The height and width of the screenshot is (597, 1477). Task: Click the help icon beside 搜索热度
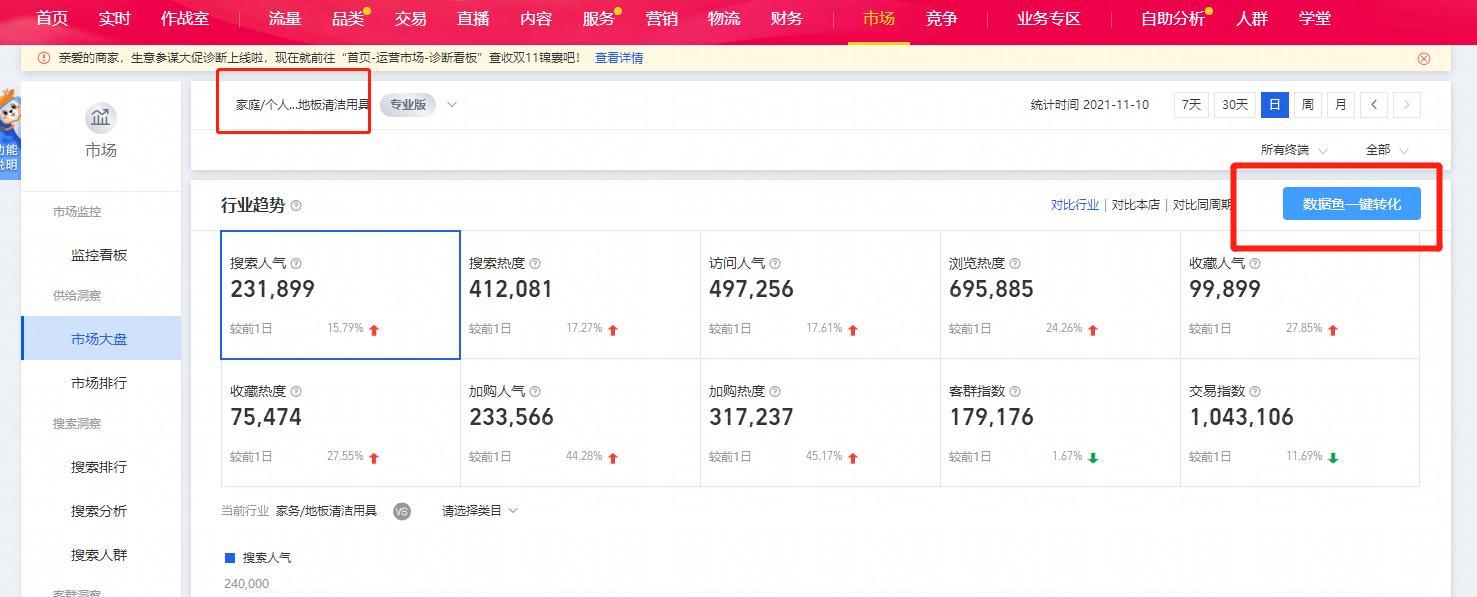[535, 264]
